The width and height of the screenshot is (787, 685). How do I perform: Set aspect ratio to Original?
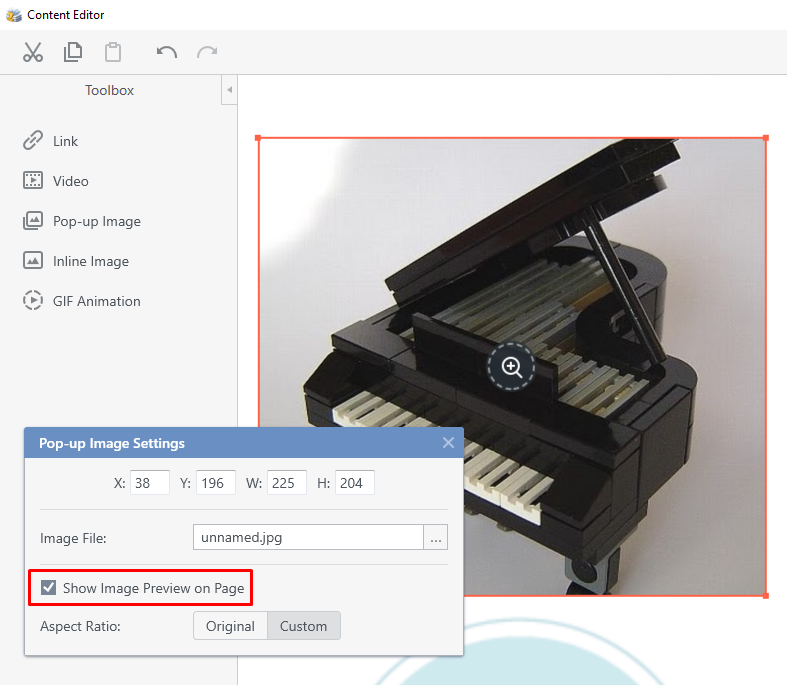[x=230, y=626]
